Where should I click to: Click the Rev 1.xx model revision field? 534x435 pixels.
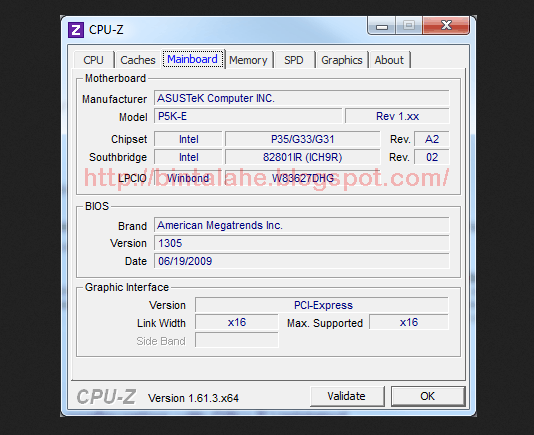pos(397,116)
